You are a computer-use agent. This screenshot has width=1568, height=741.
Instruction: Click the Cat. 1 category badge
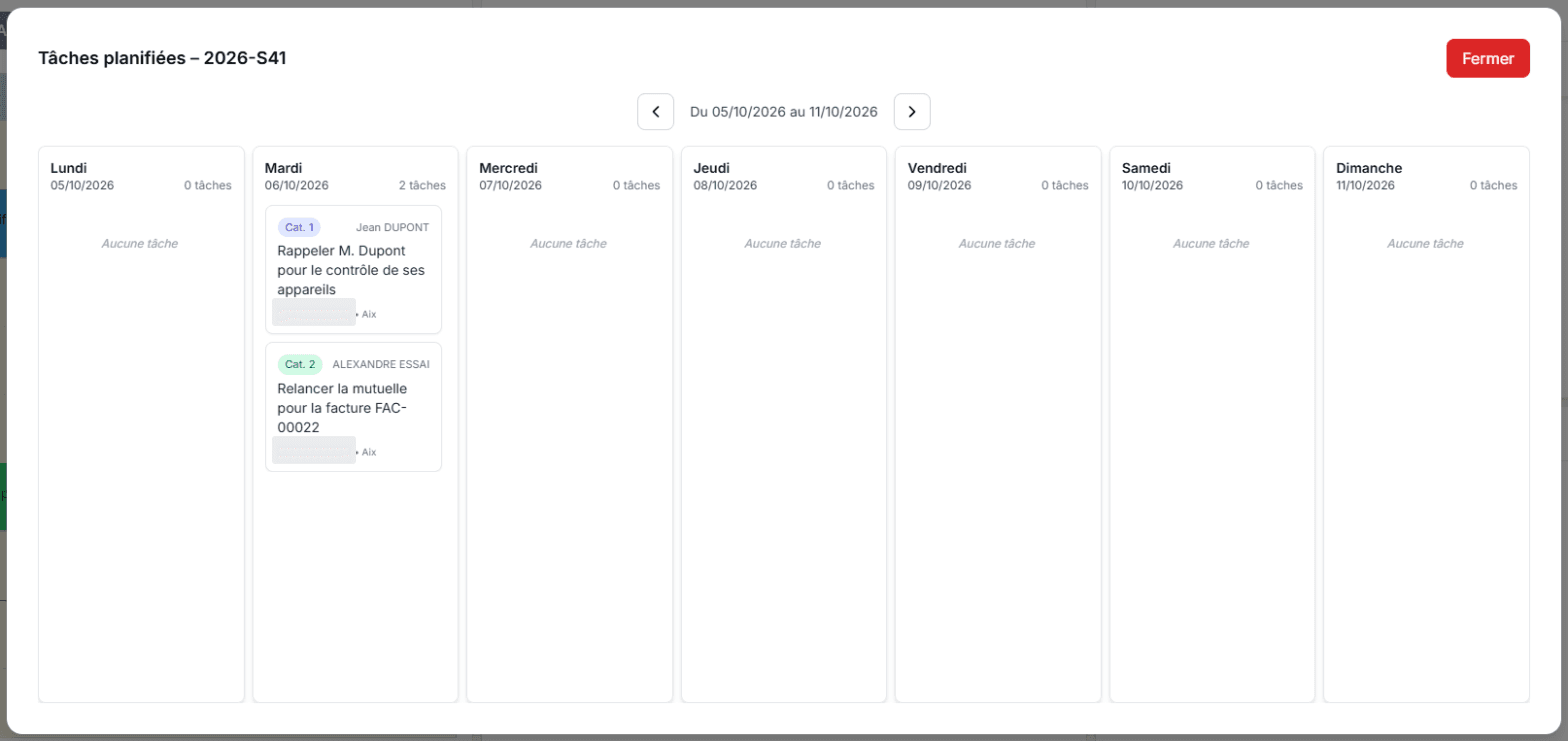coord(299,227)
